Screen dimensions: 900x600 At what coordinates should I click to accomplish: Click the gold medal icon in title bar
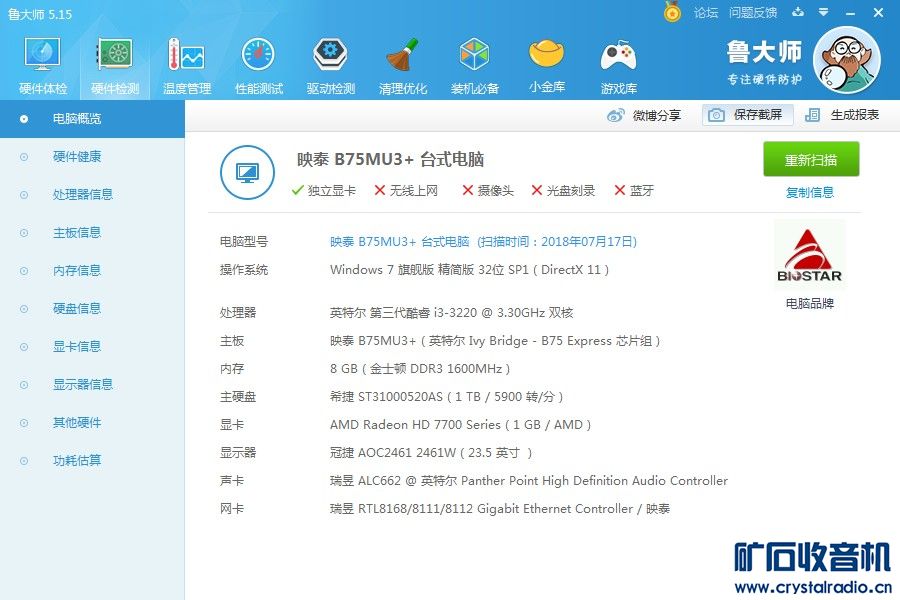(x=673, y=12)
